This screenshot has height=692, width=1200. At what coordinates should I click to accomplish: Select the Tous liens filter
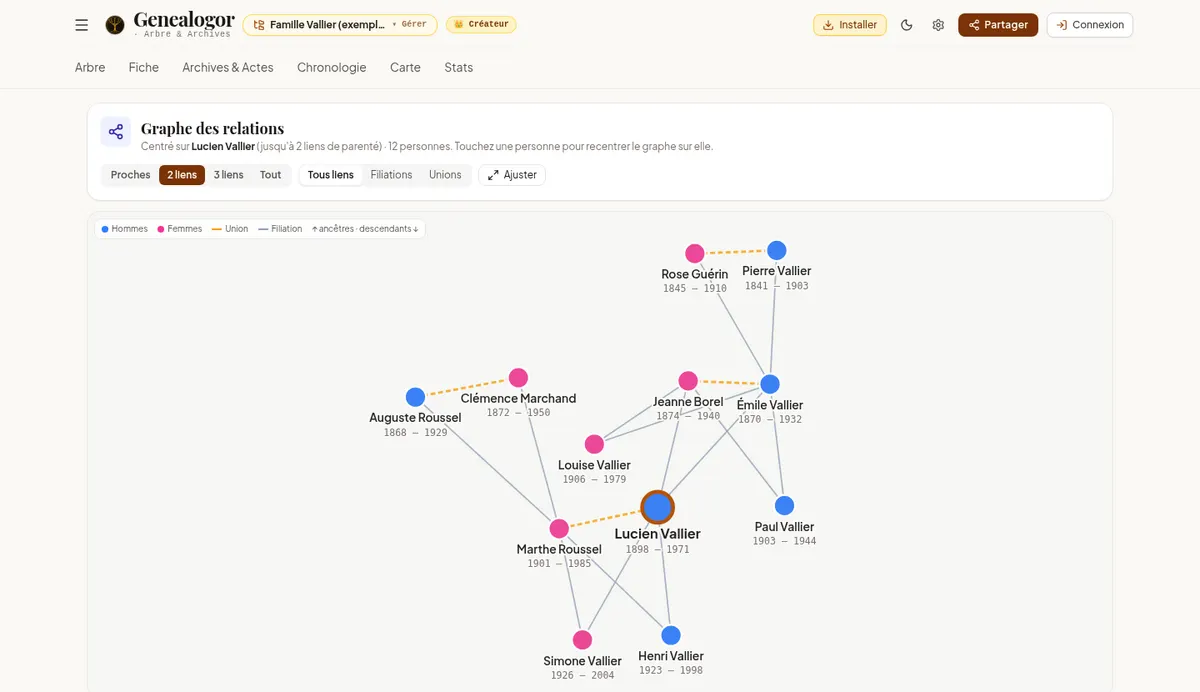pos(331,175)
